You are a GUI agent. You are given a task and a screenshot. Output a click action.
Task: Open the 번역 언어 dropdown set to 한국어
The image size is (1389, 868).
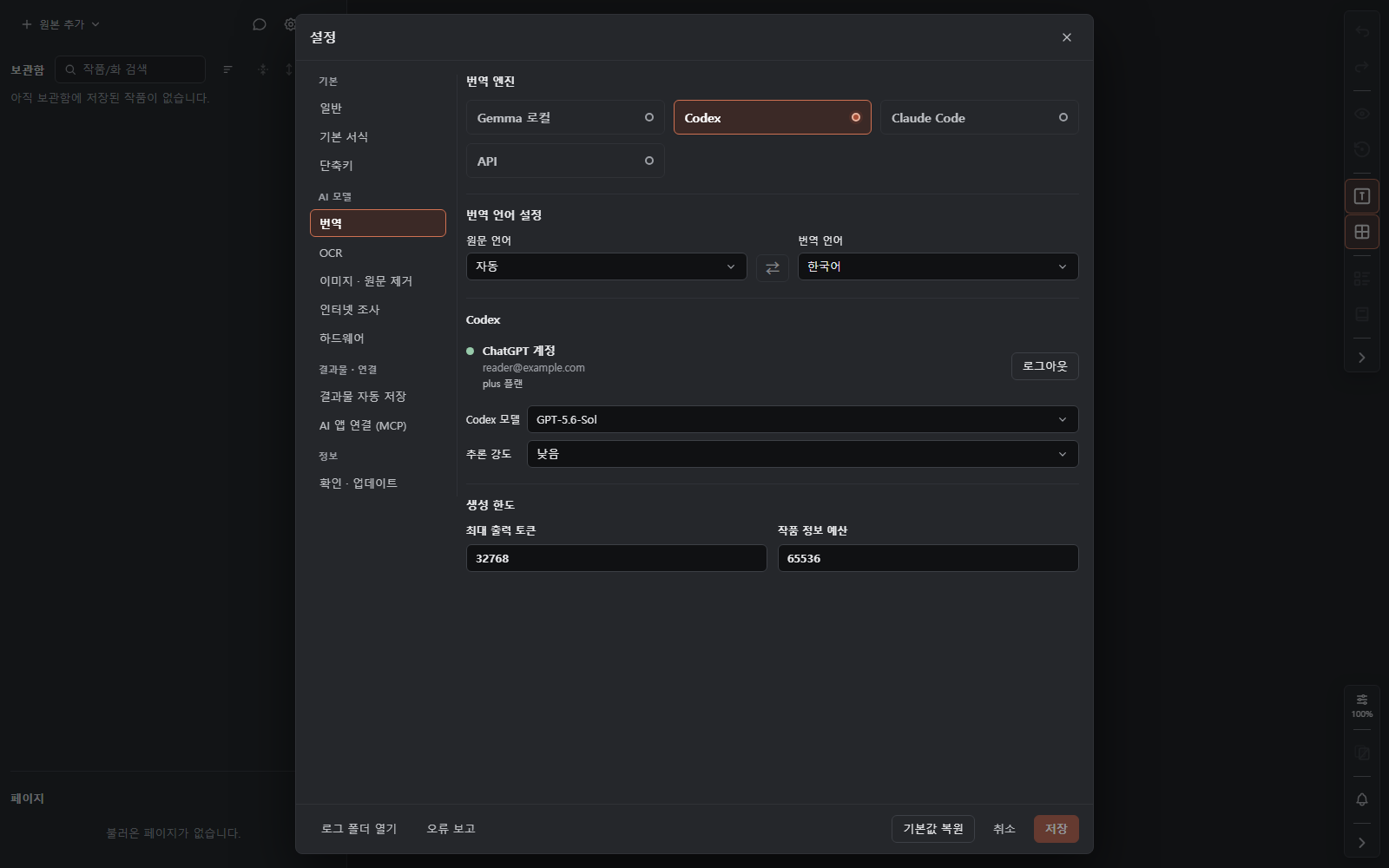(938, 266)
